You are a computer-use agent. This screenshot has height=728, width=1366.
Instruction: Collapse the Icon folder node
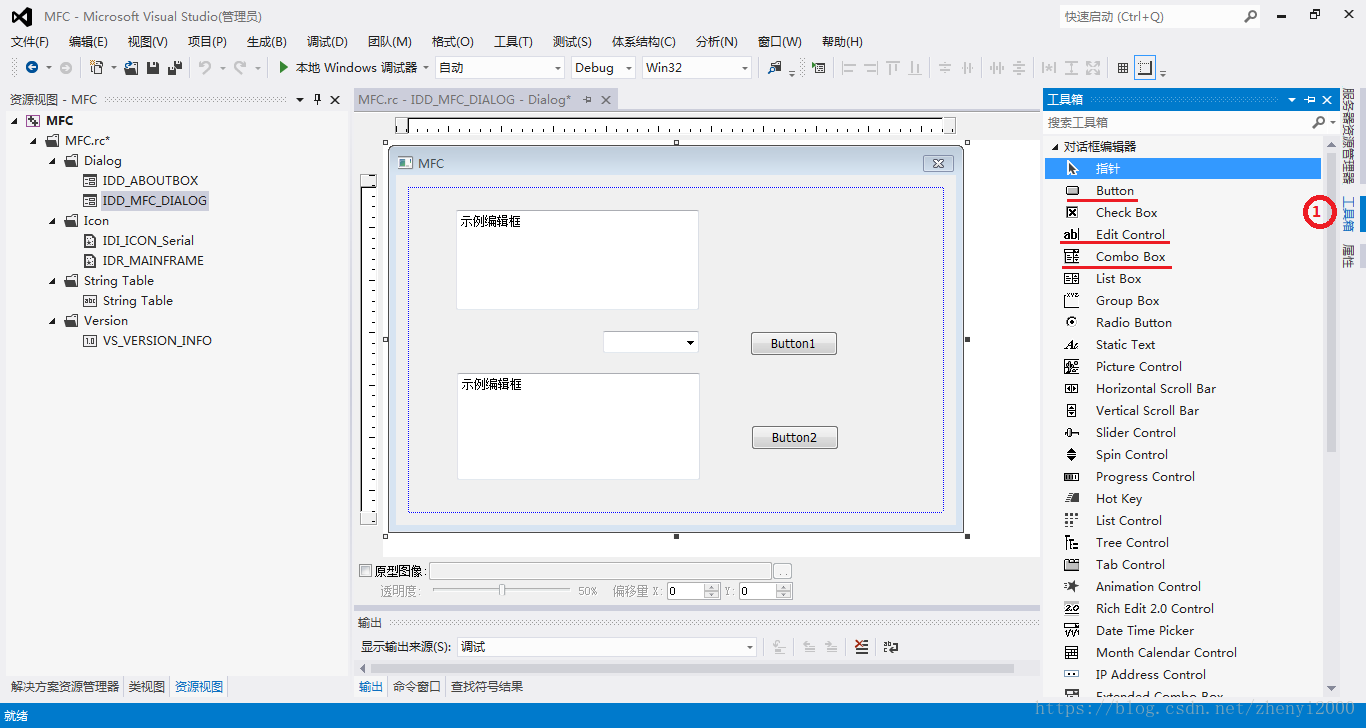pyautogui.click(x=54, y=221)
